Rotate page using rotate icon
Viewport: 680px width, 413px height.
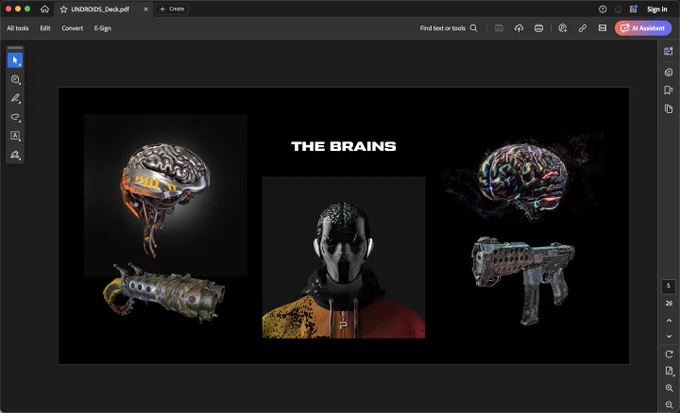pos(669,354)
